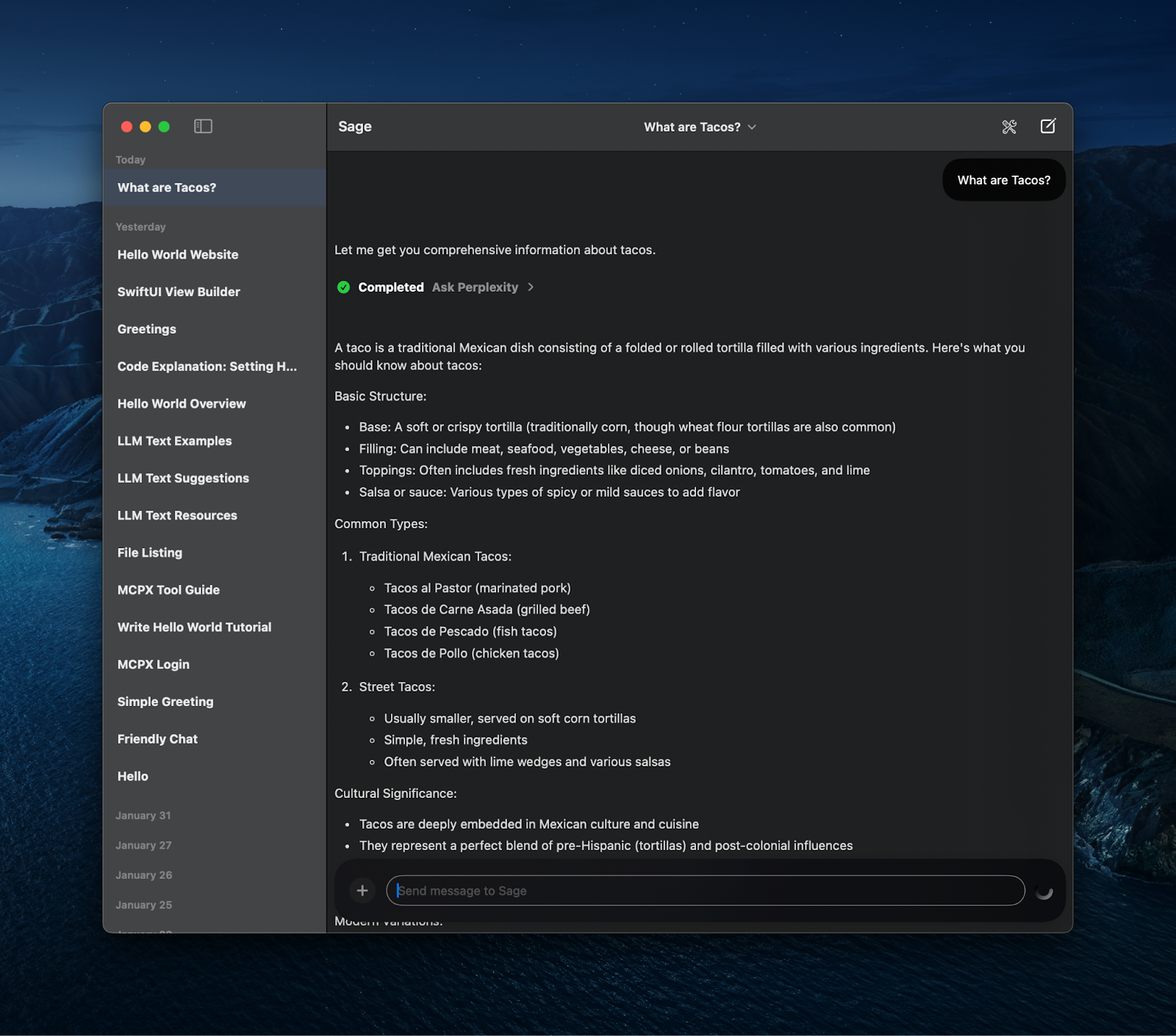Image resolution: width=1176 pixels, height=1036 pixels.
Task: Click the Traditional Mexican Tacos: heading
Action: (x=435, y=556)
